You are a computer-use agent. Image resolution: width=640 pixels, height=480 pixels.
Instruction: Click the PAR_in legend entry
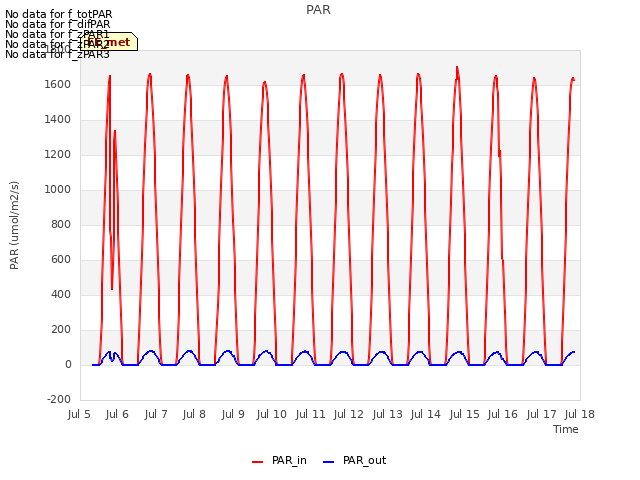pyautogui.click(x=279, y=461)
